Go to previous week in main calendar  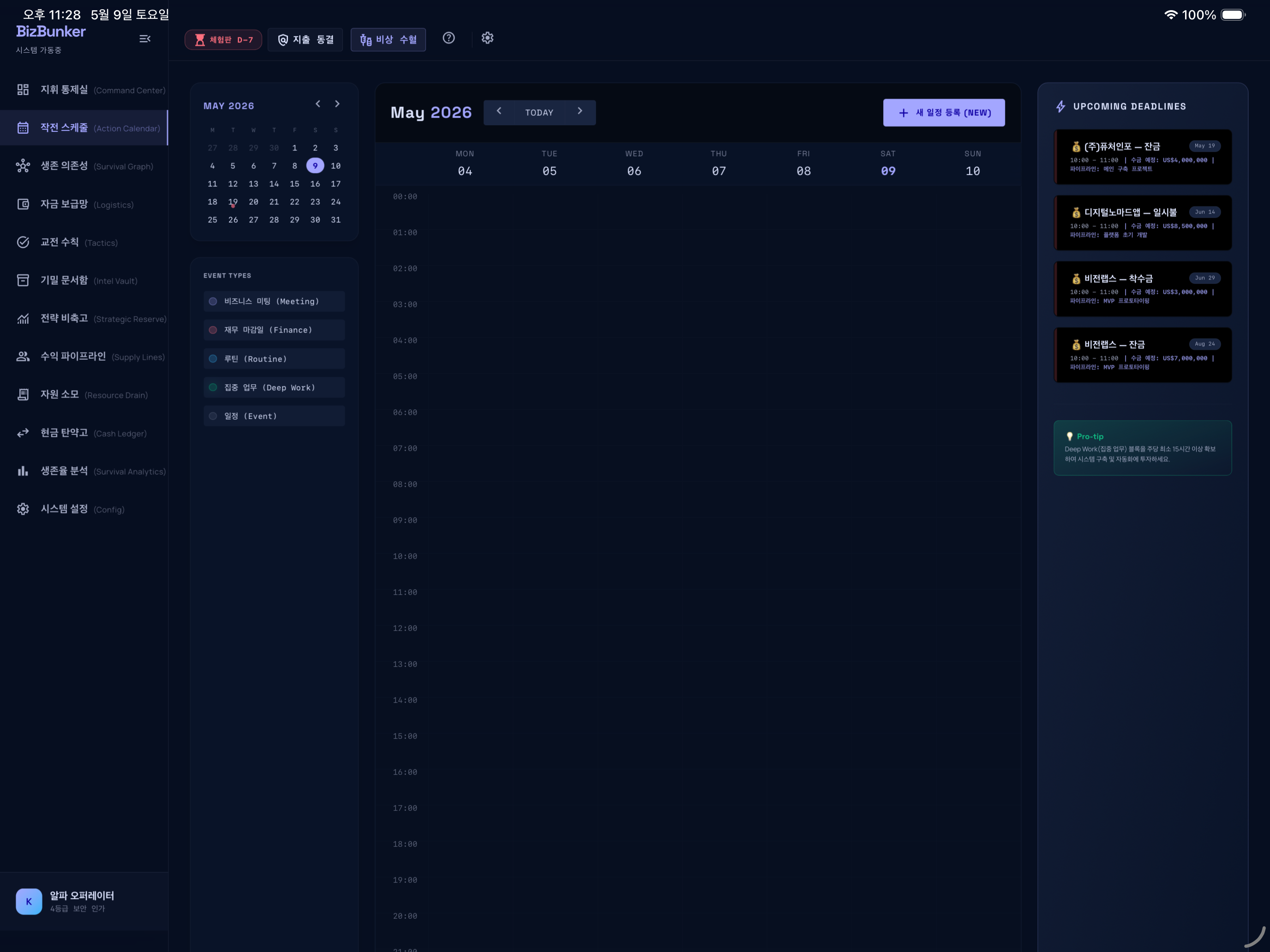coord(499,111)
